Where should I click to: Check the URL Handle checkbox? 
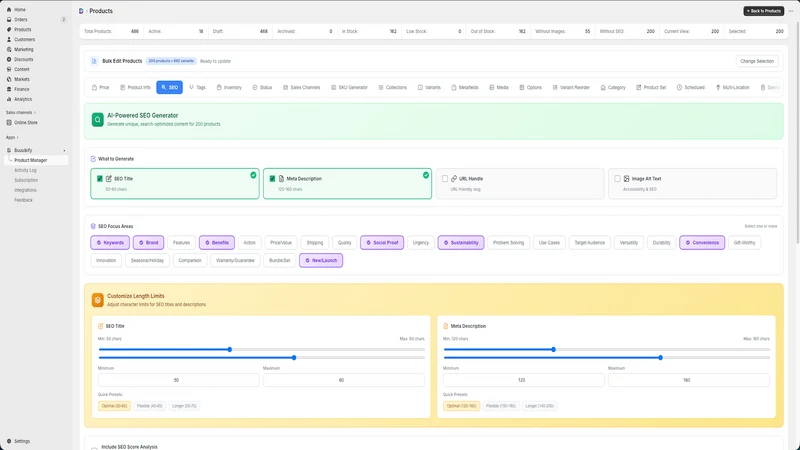point(445,179)
